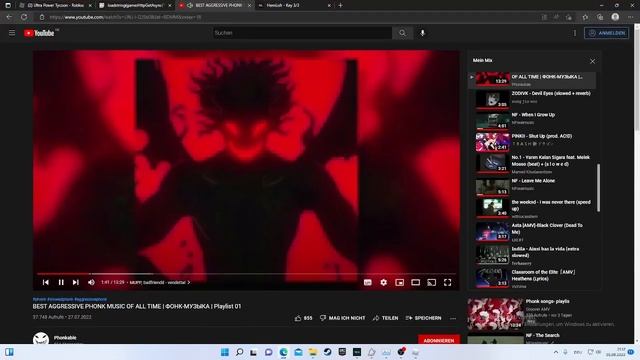
Task: Play Asta [AMV] Black Clover video
Action: click(x=532, y=232)
